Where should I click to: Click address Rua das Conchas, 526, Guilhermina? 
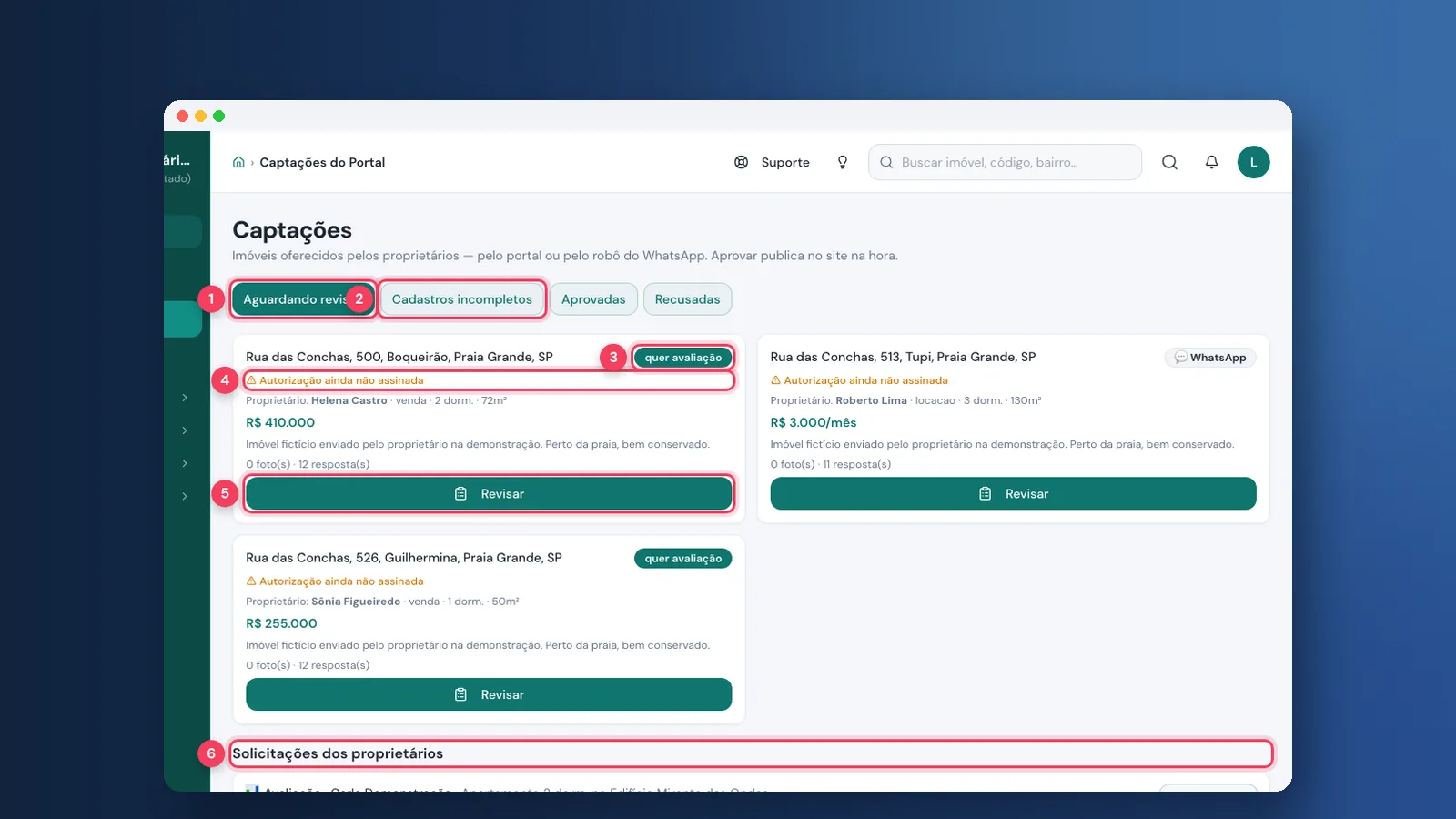click(x=404, y=558)
